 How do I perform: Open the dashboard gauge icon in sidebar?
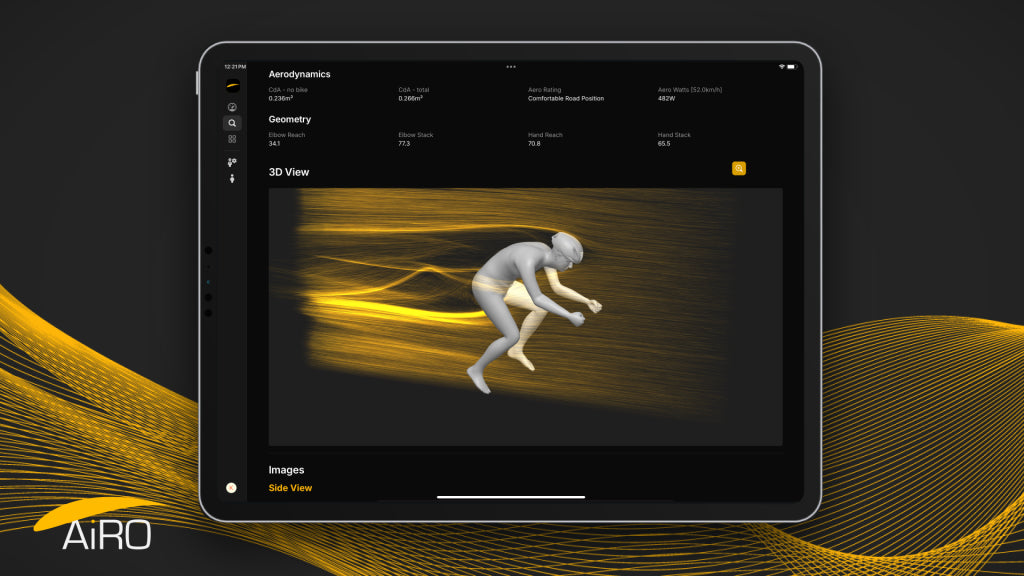coord(232,107)
